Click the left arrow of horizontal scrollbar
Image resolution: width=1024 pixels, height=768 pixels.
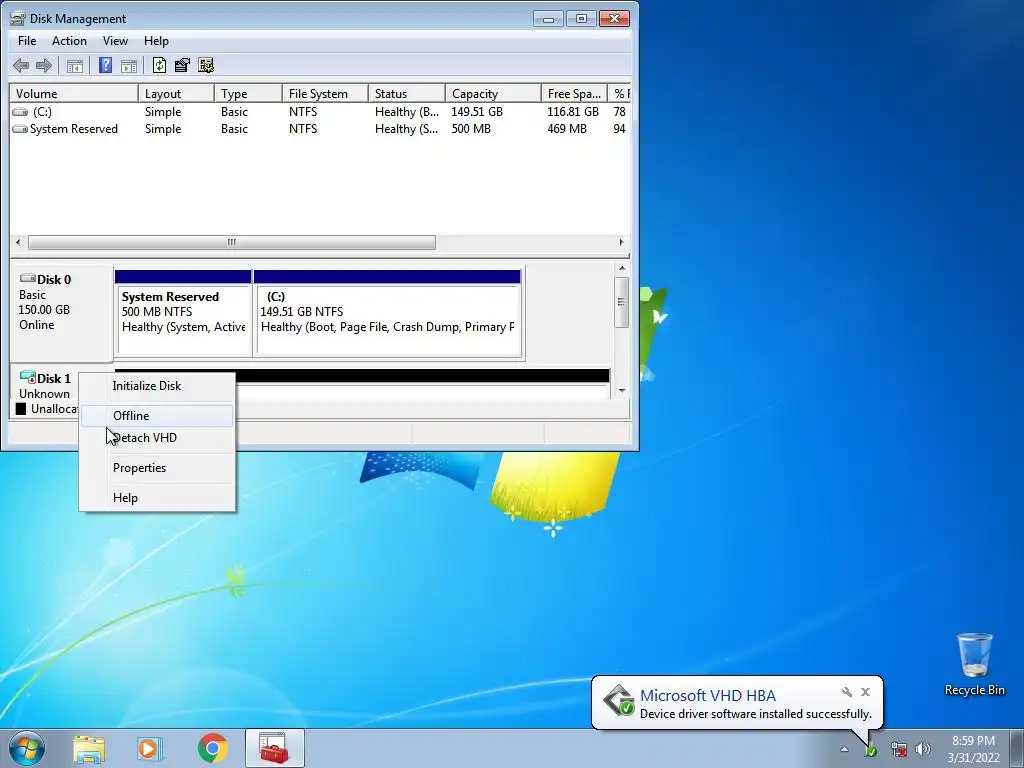18,242
